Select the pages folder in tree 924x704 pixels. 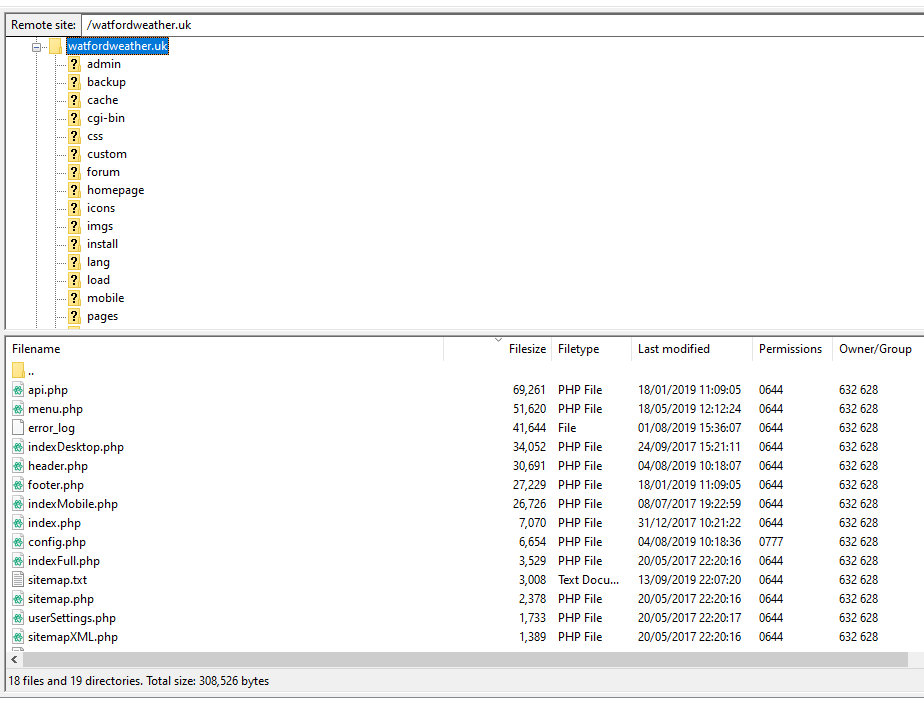pos(103,316)
